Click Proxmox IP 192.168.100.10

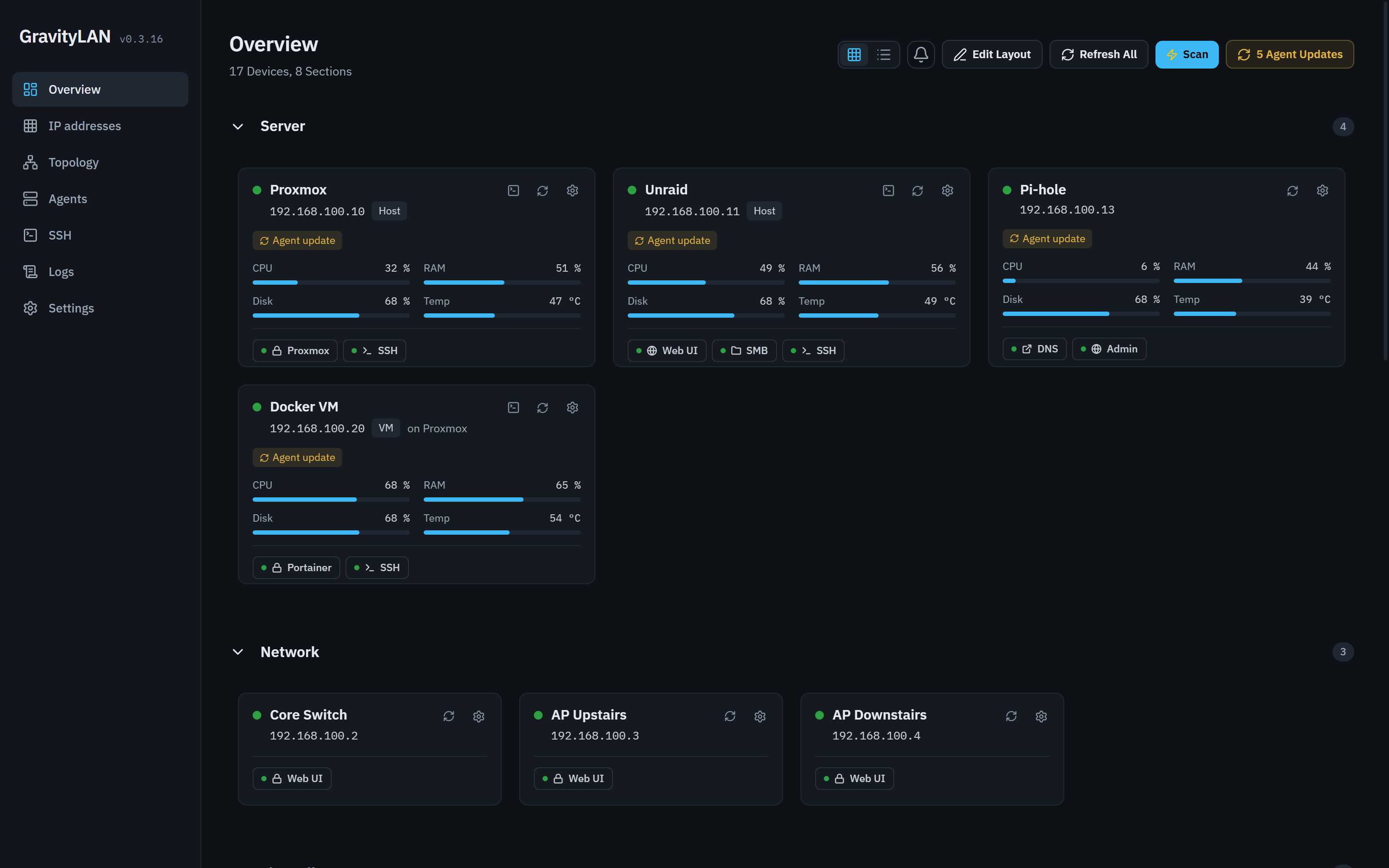(x=317, y=211)
